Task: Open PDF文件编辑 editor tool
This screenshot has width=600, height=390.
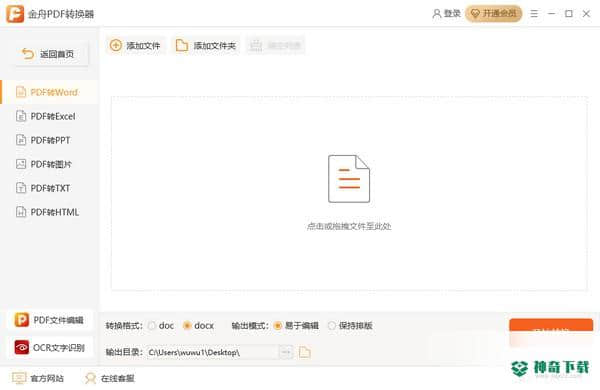Action: (49, 320)
